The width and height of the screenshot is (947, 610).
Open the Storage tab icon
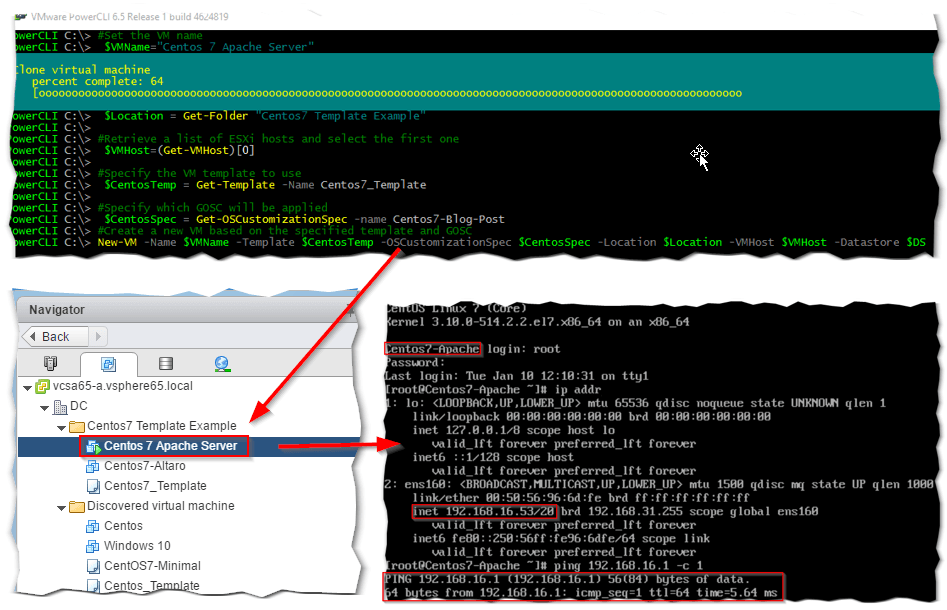165,364
